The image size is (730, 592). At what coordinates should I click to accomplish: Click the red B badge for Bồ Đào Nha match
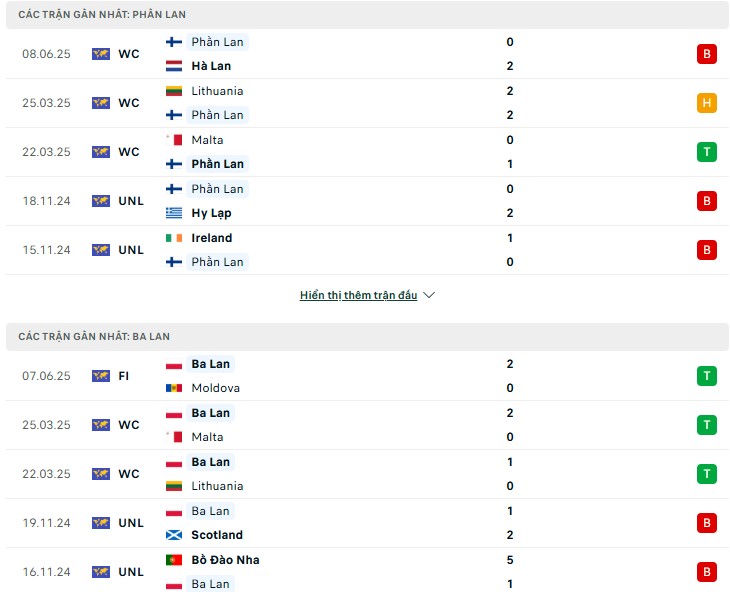point(706,572)
